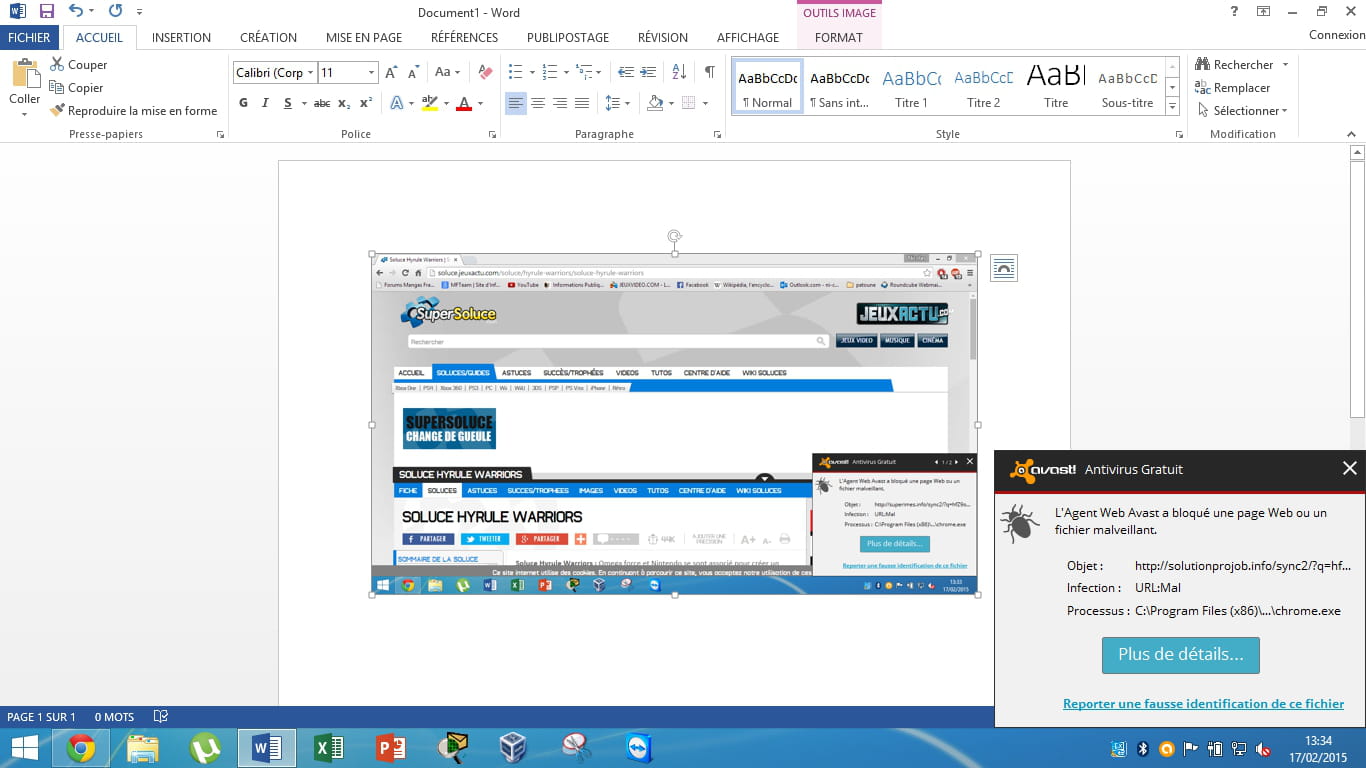Switch to the RÉFÉRENCES tab

(x=464, y=37)
